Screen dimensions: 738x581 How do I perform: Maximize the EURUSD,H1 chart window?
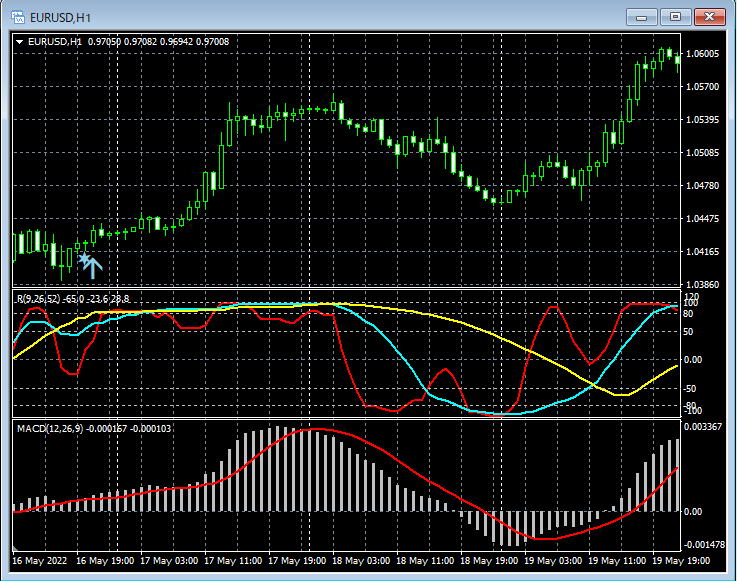[x=675, y=17]
